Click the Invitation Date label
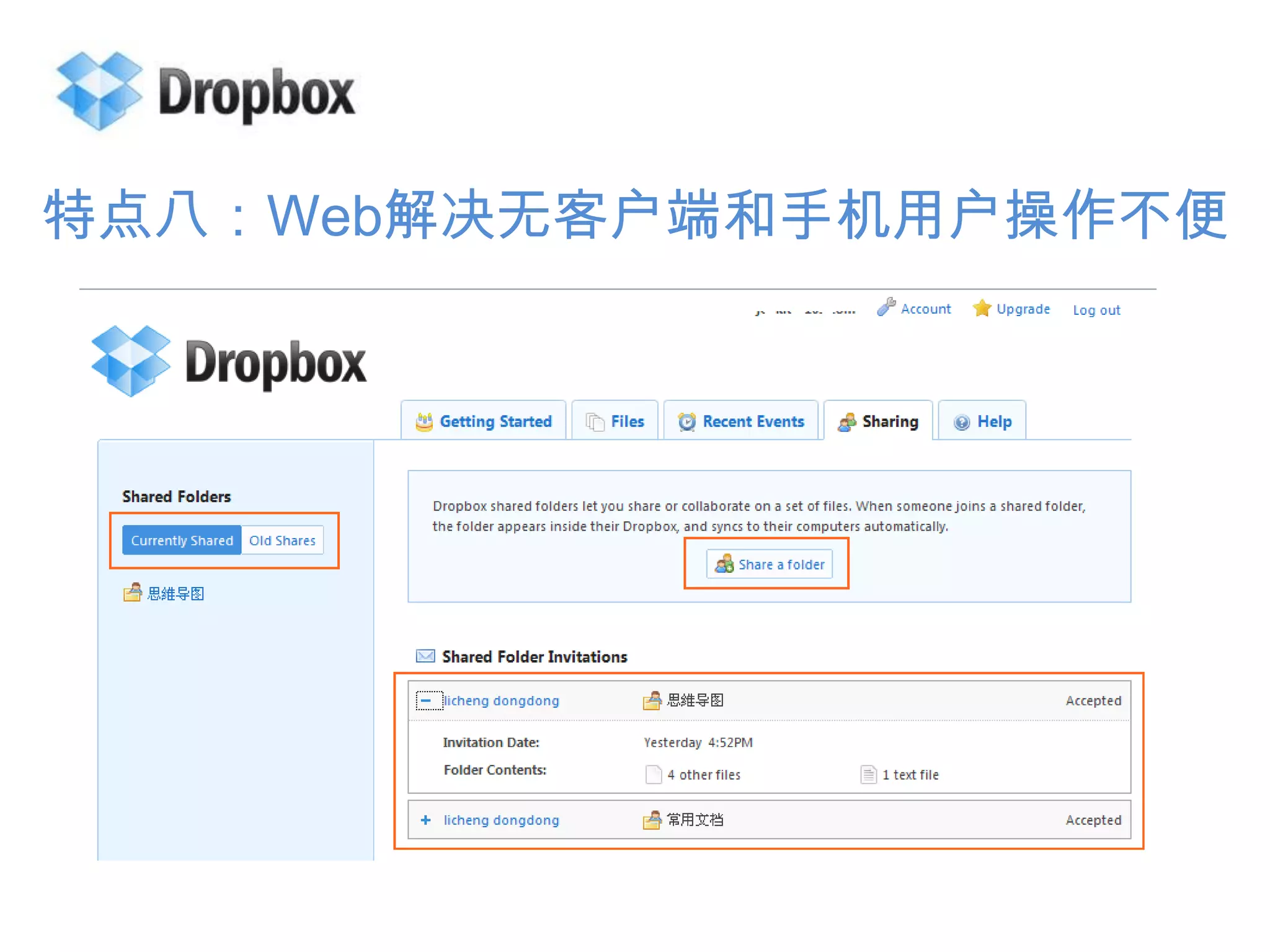Screen dimensions: 1270x952 click(x=491, y=743)
